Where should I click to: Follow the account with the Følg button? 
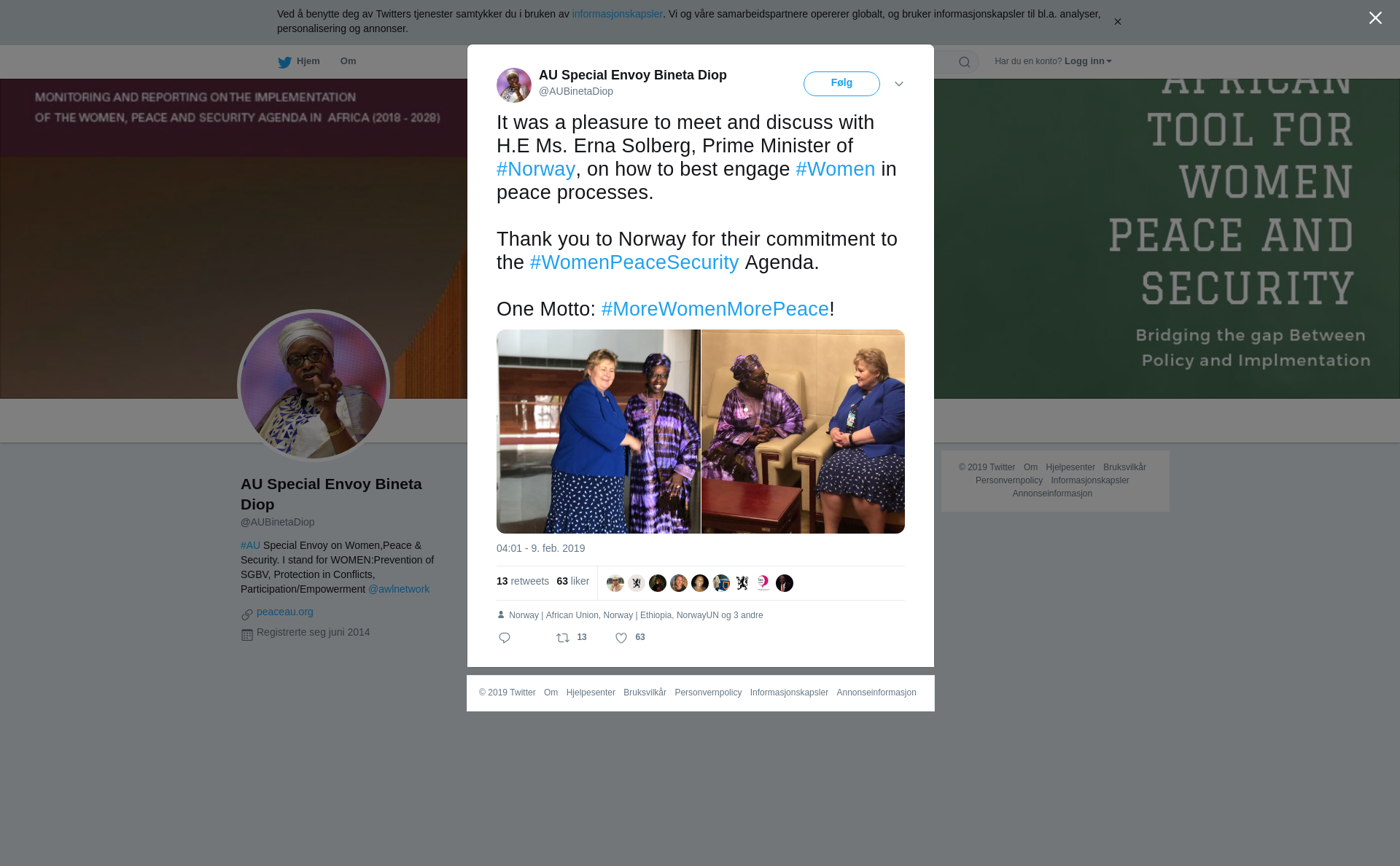coord(841,84)
